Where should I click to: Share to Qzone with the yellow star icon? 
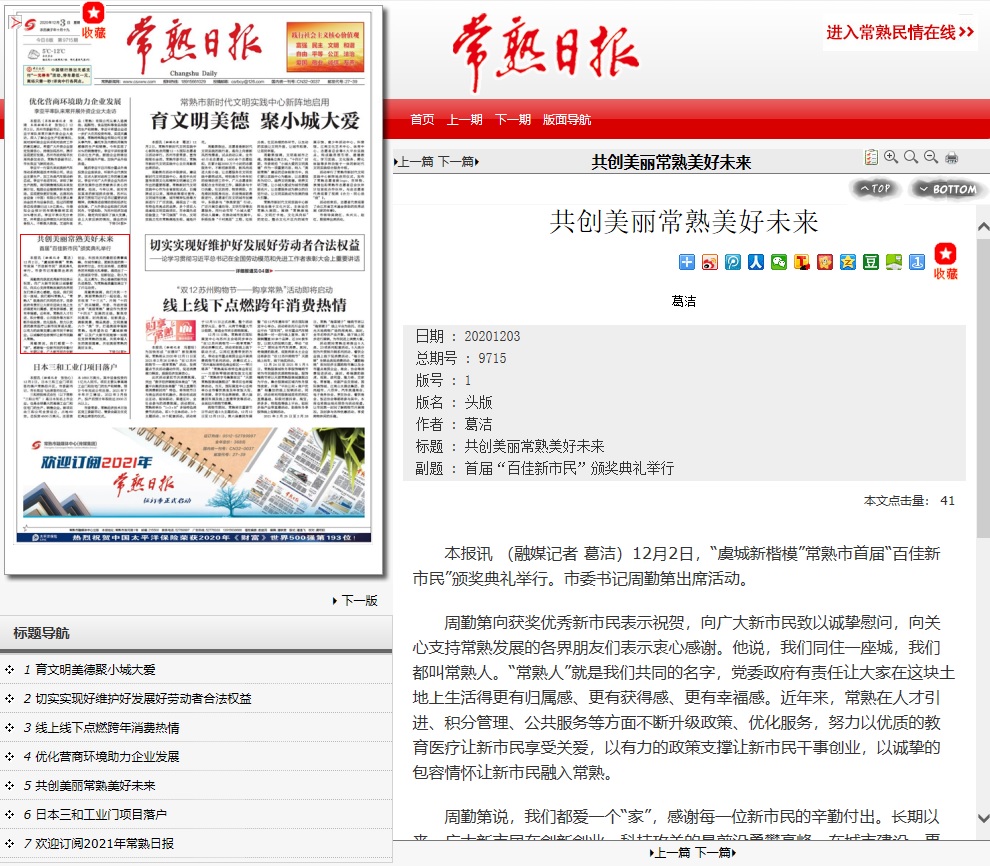[x=848, y=262]
